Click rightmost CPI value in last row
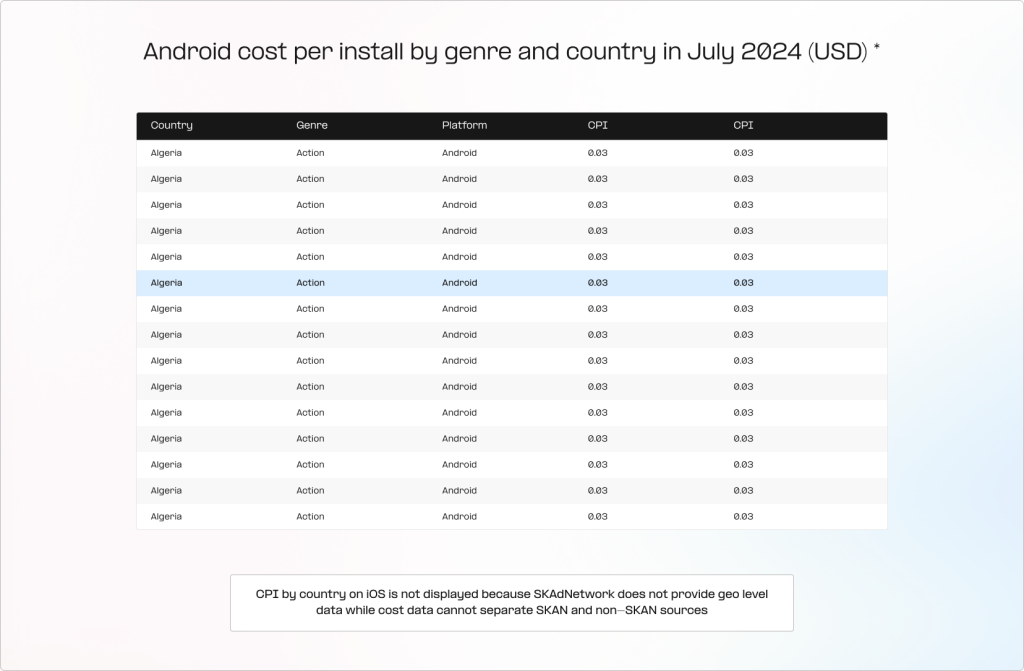The image size is (1024, 671). point(743,517)
